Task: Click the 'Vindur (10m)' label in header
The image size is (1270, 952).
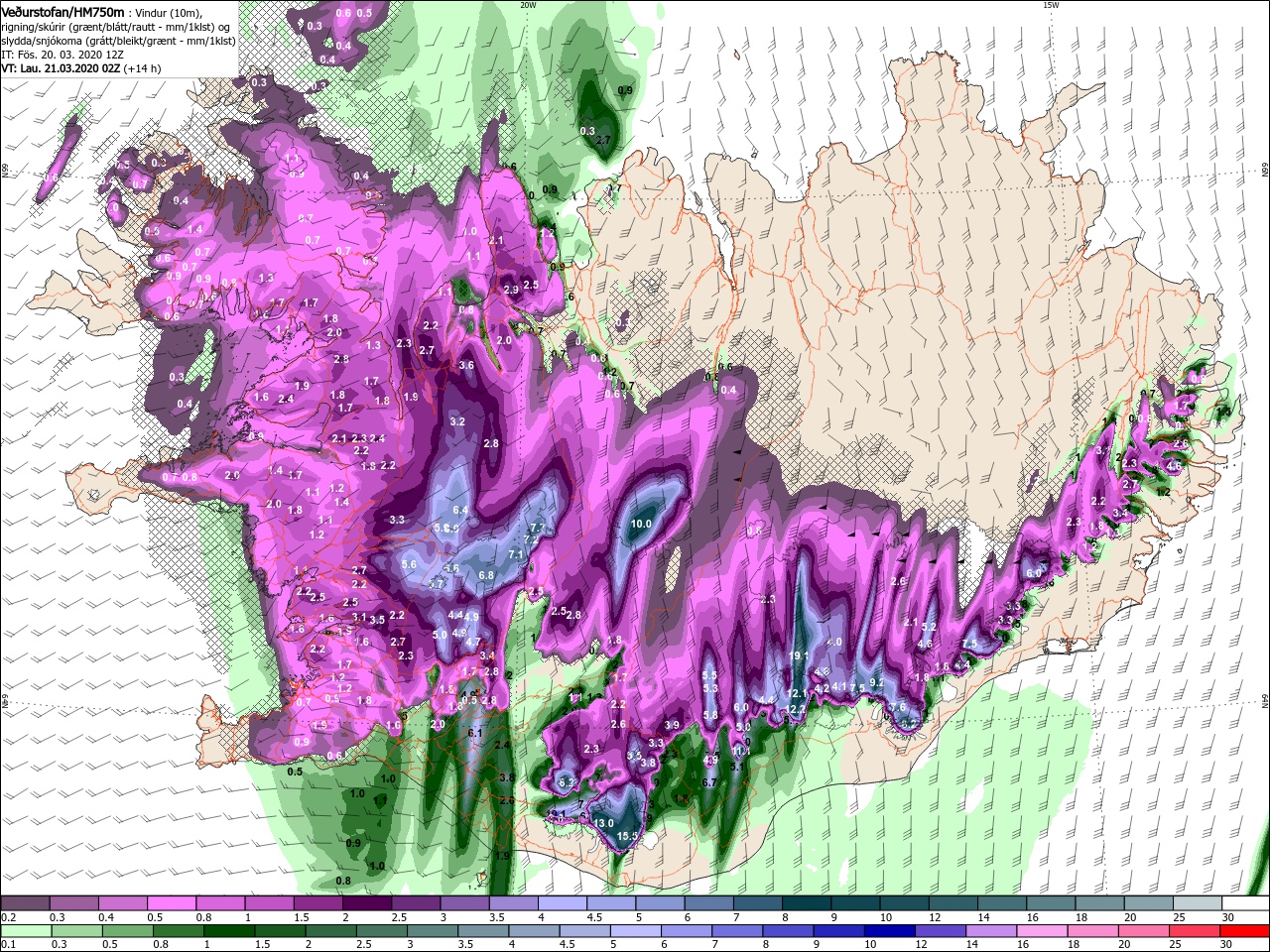Action: [170, 12]
